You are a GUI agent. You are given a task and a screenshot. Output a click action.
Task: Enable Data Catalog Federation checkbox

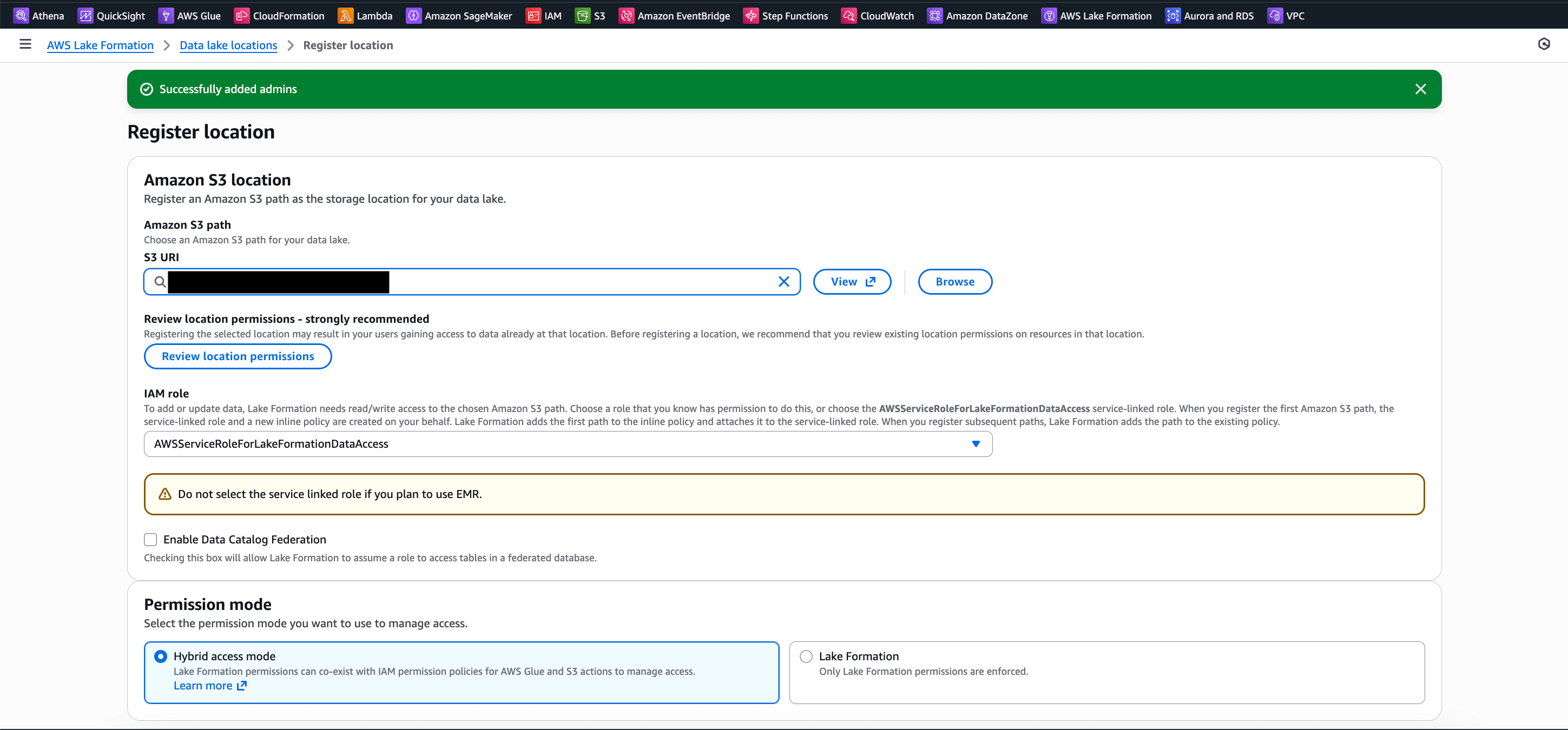(150, 540)
